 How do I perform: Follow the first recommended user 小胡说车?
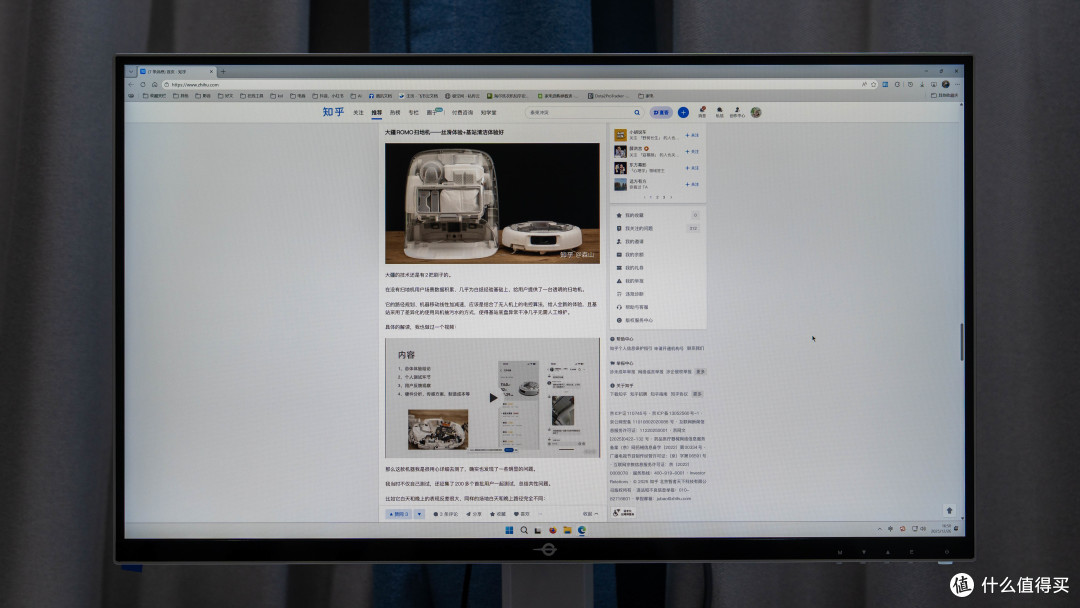pos(692,135)
